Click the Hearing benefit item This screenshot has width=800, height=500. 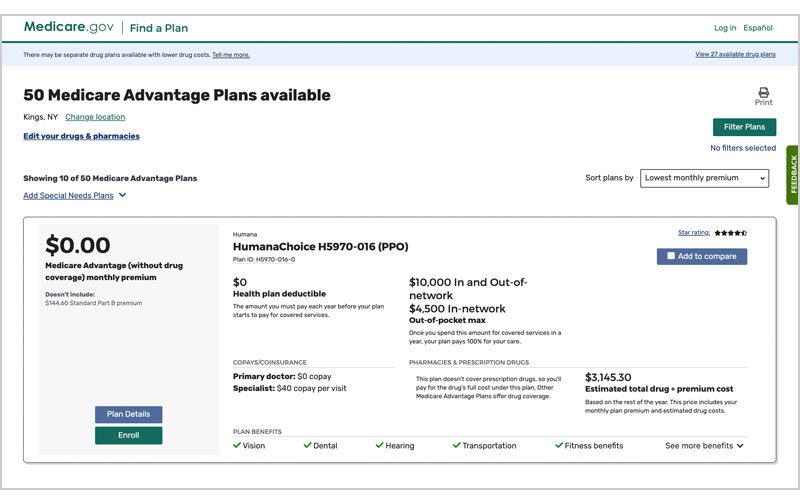coord(395,445)
